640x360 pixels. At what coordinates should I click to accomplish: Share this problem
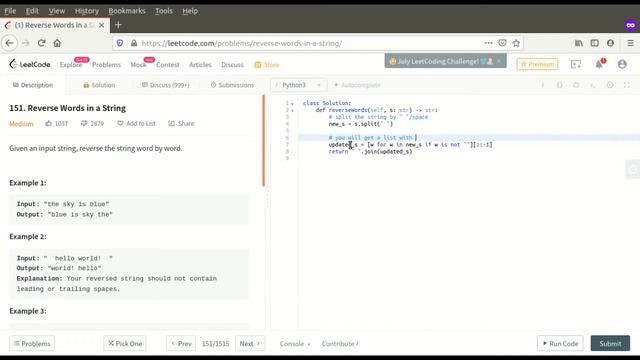pos(181,123)
